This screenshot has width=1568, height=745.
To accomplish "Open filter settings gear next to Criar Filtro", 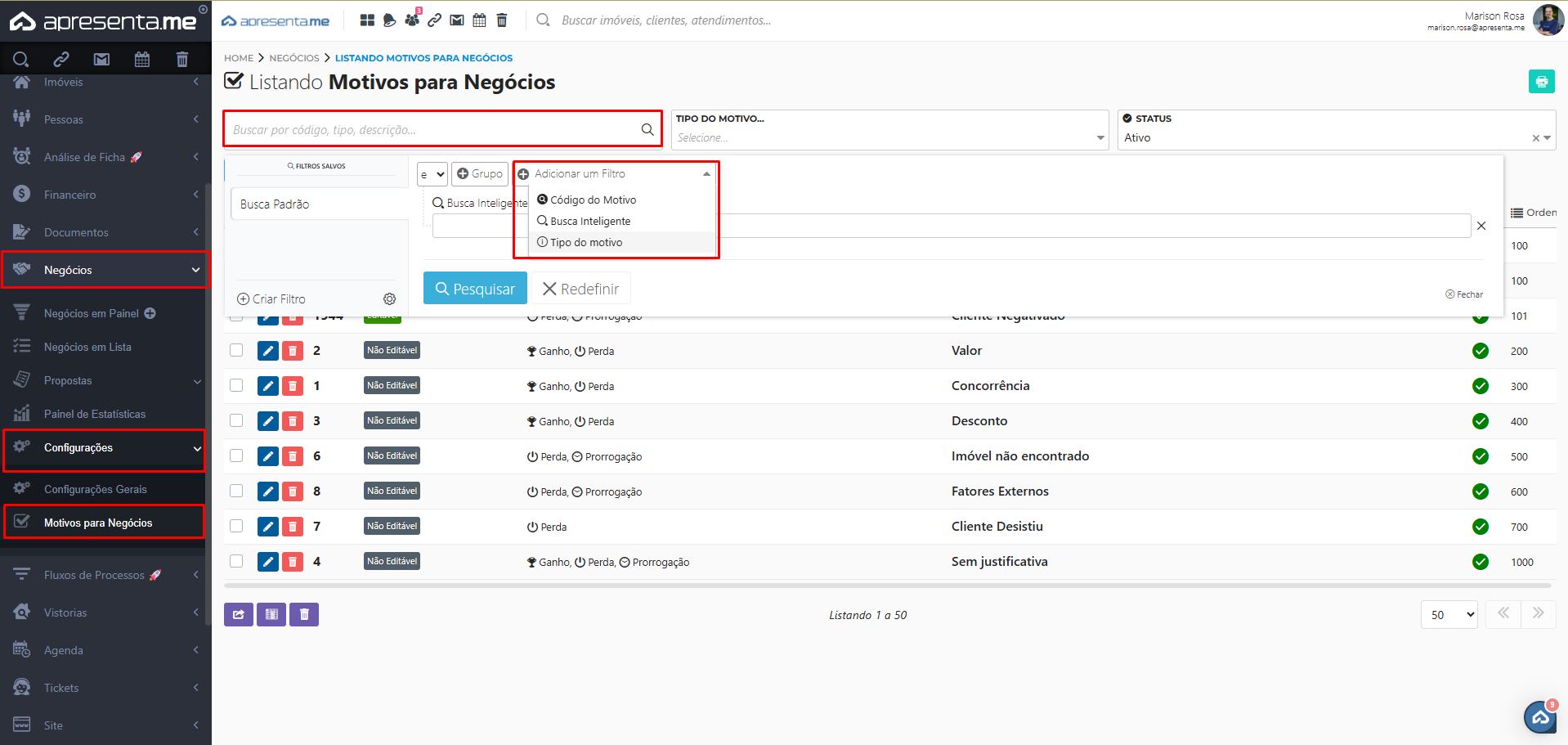I will pyautogui.click(x=389, y=299).
